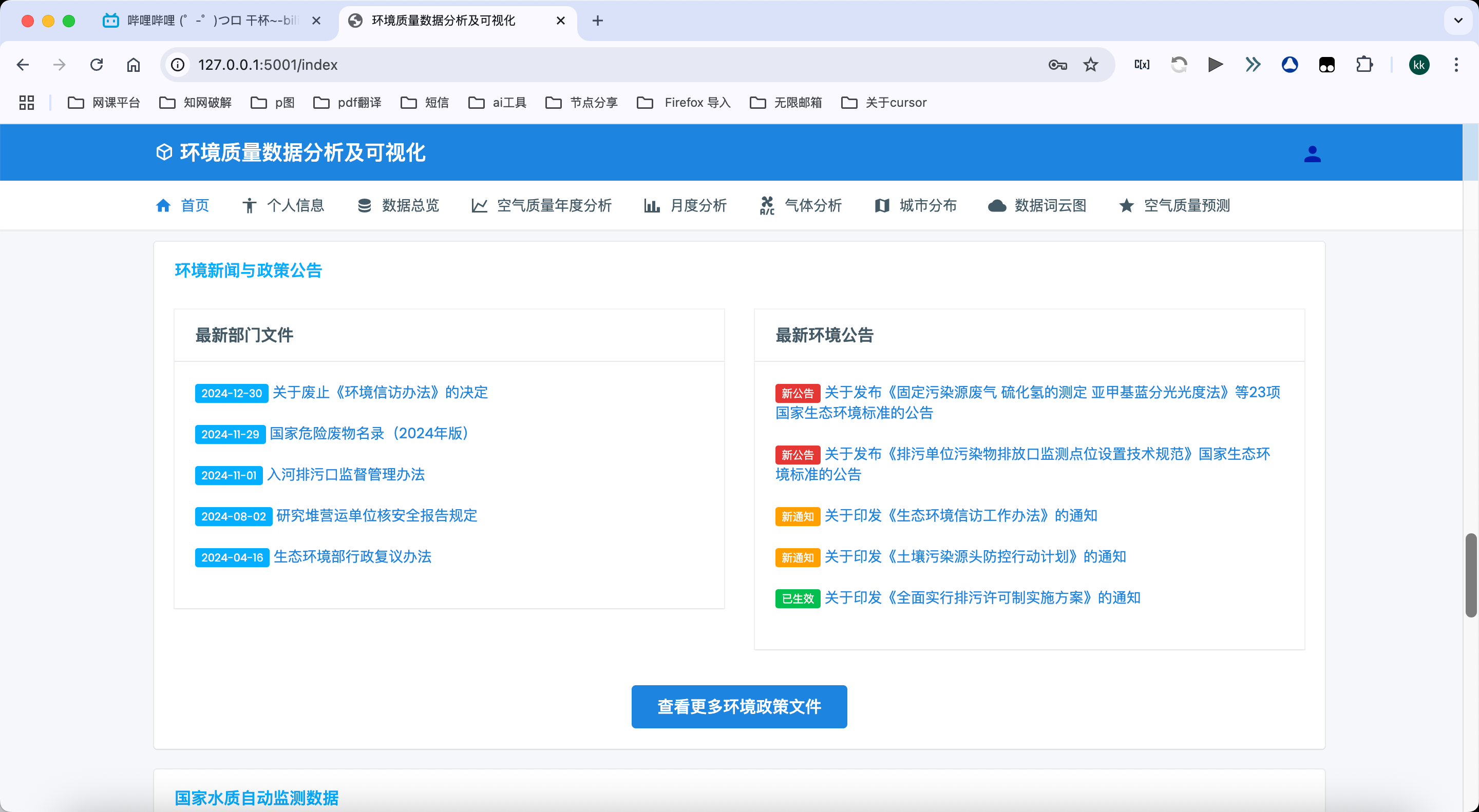
Task: Click the user profile icon in blue header
Action: click(1312, 154)
